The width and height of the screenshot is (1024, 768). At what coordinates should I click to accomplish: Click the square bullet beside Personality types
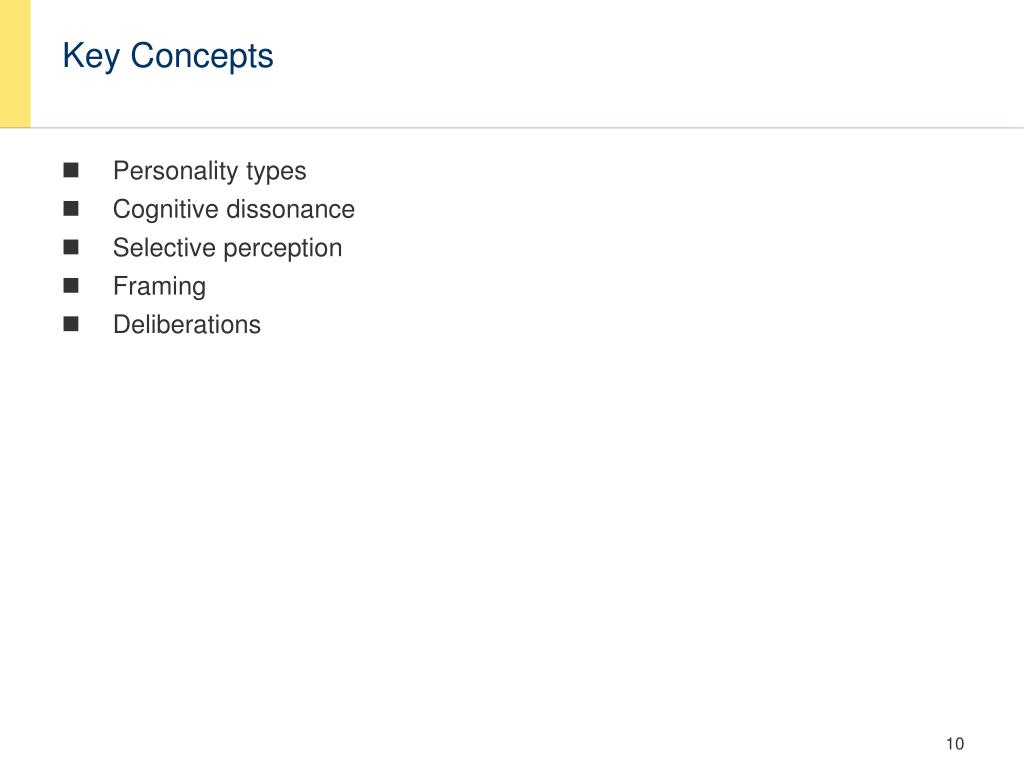71,170
